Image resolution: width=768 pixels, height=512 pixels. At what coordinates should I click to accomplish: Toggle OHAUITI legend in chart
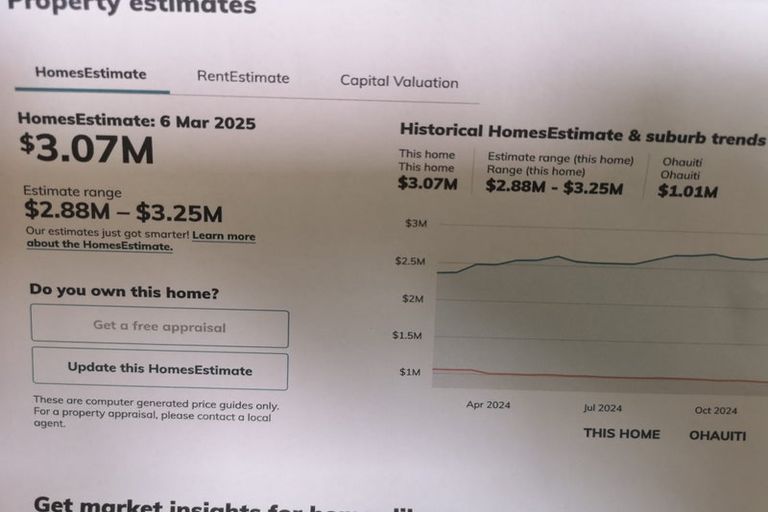[717, 435]
